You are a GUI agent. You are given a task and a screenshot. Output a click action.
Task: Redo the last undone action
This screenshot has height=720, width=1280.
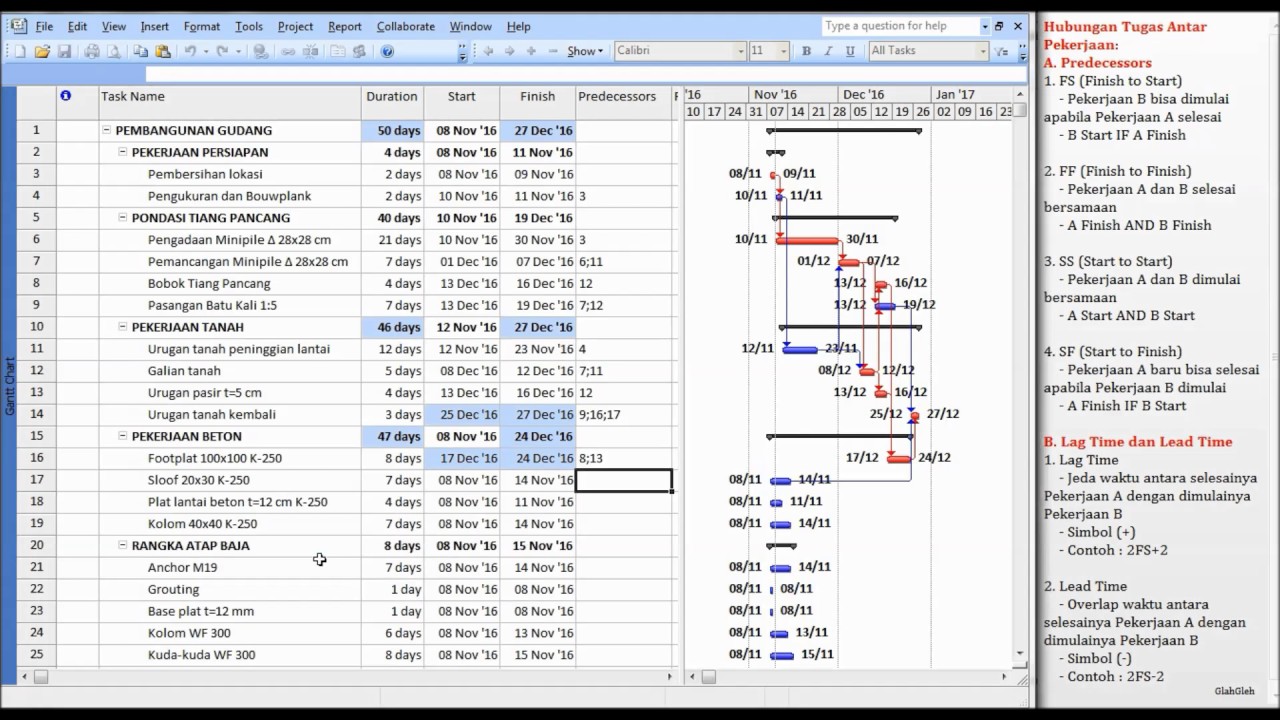coord(222,51)
